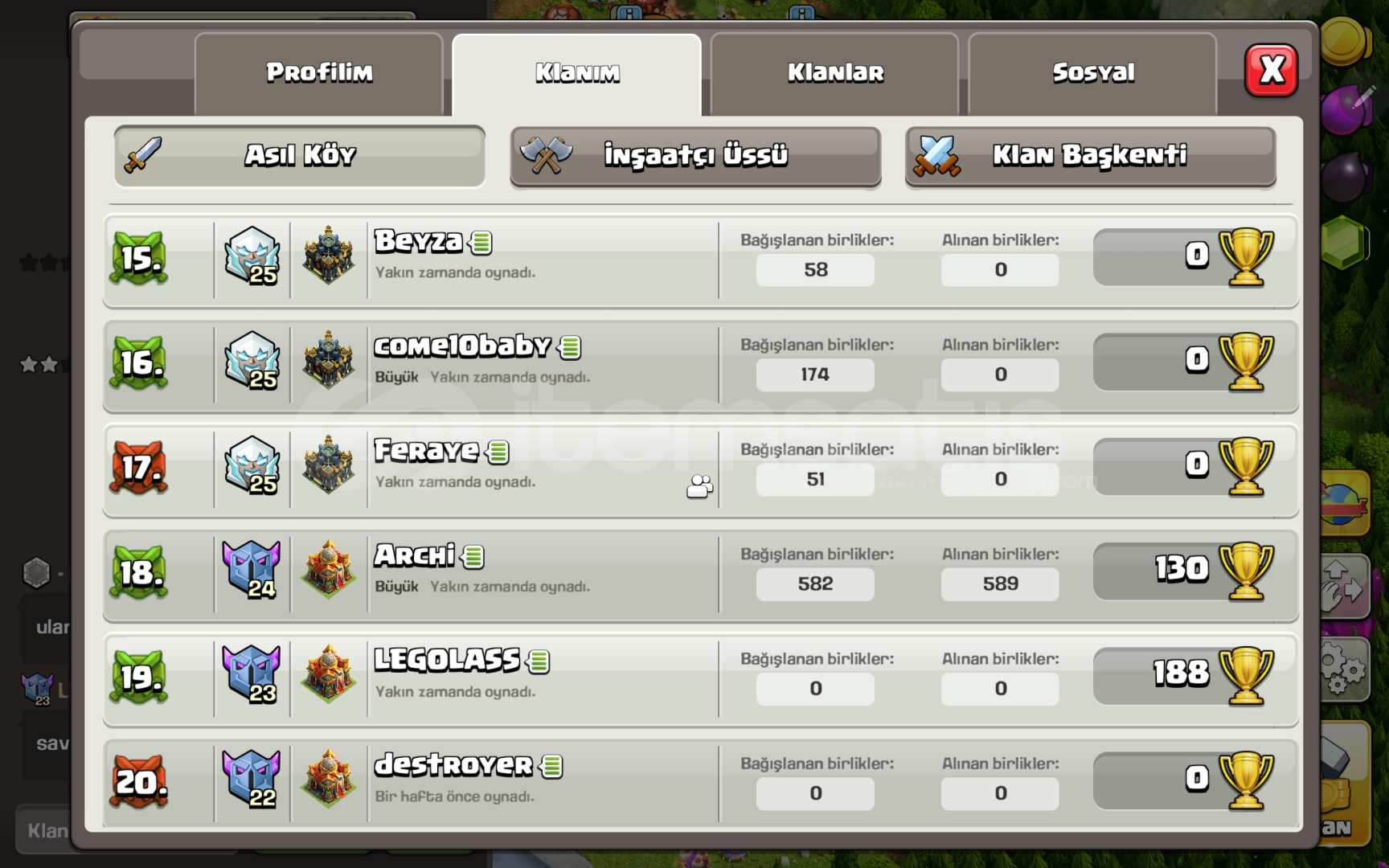1389x868 pixels.
Task: Tap Beyza's level 25 league badge
Action: (252, 256)
